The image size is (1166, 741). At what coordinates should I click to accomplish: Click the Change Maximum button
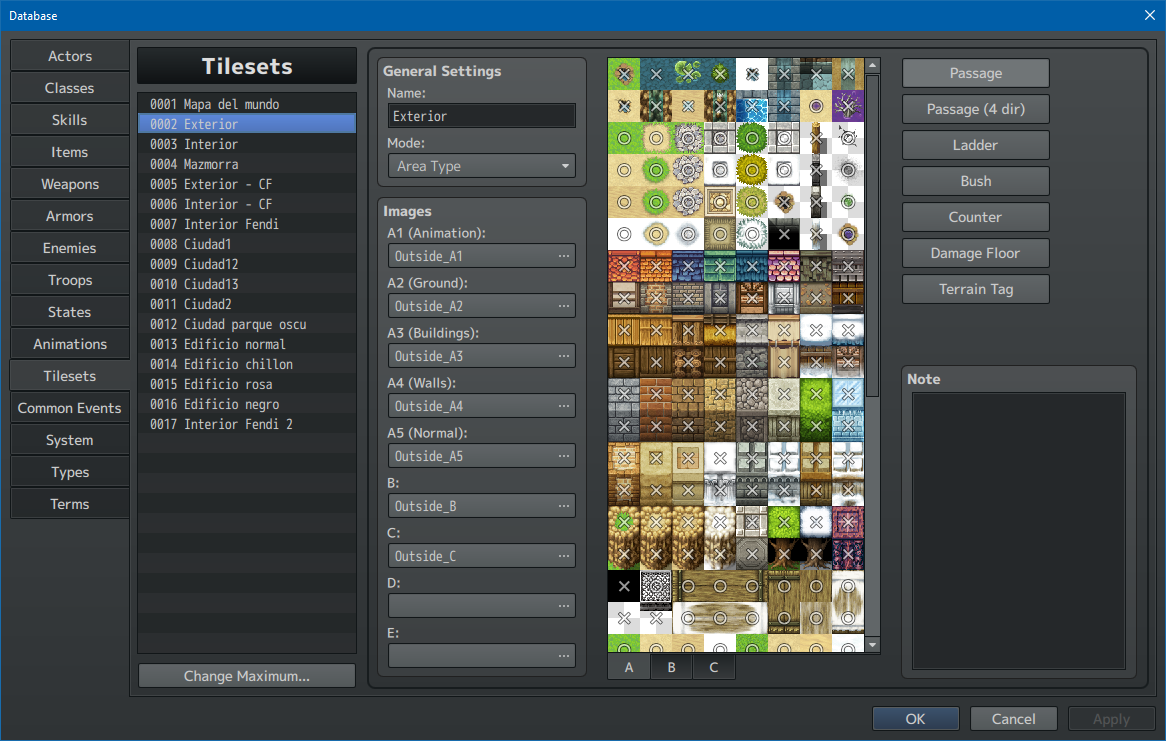pyautogui.click(x=247, y=676)
